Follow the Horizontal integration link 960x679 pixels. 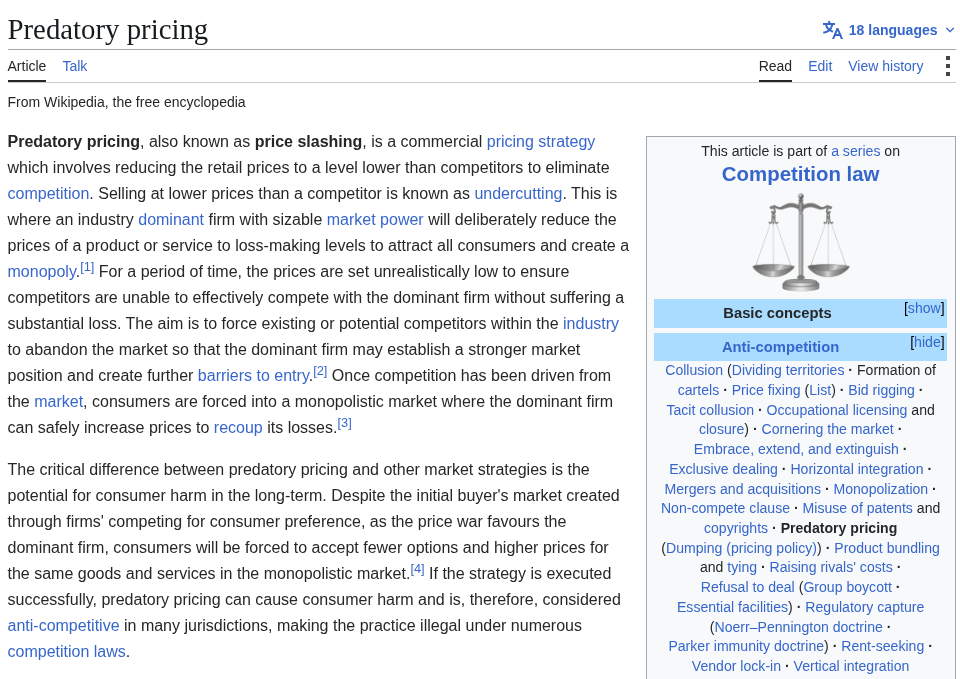coord(857,469)
